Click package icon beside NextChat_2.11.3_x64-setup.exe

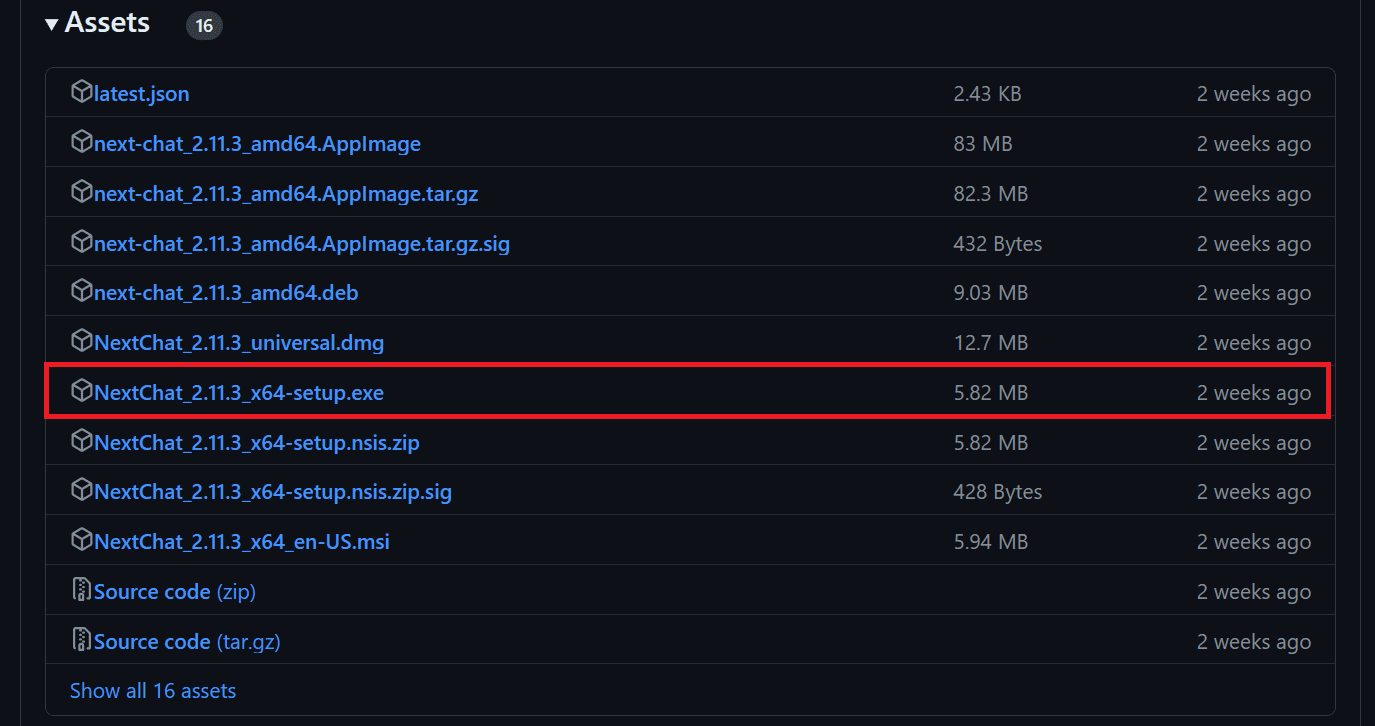coord(81,392)
